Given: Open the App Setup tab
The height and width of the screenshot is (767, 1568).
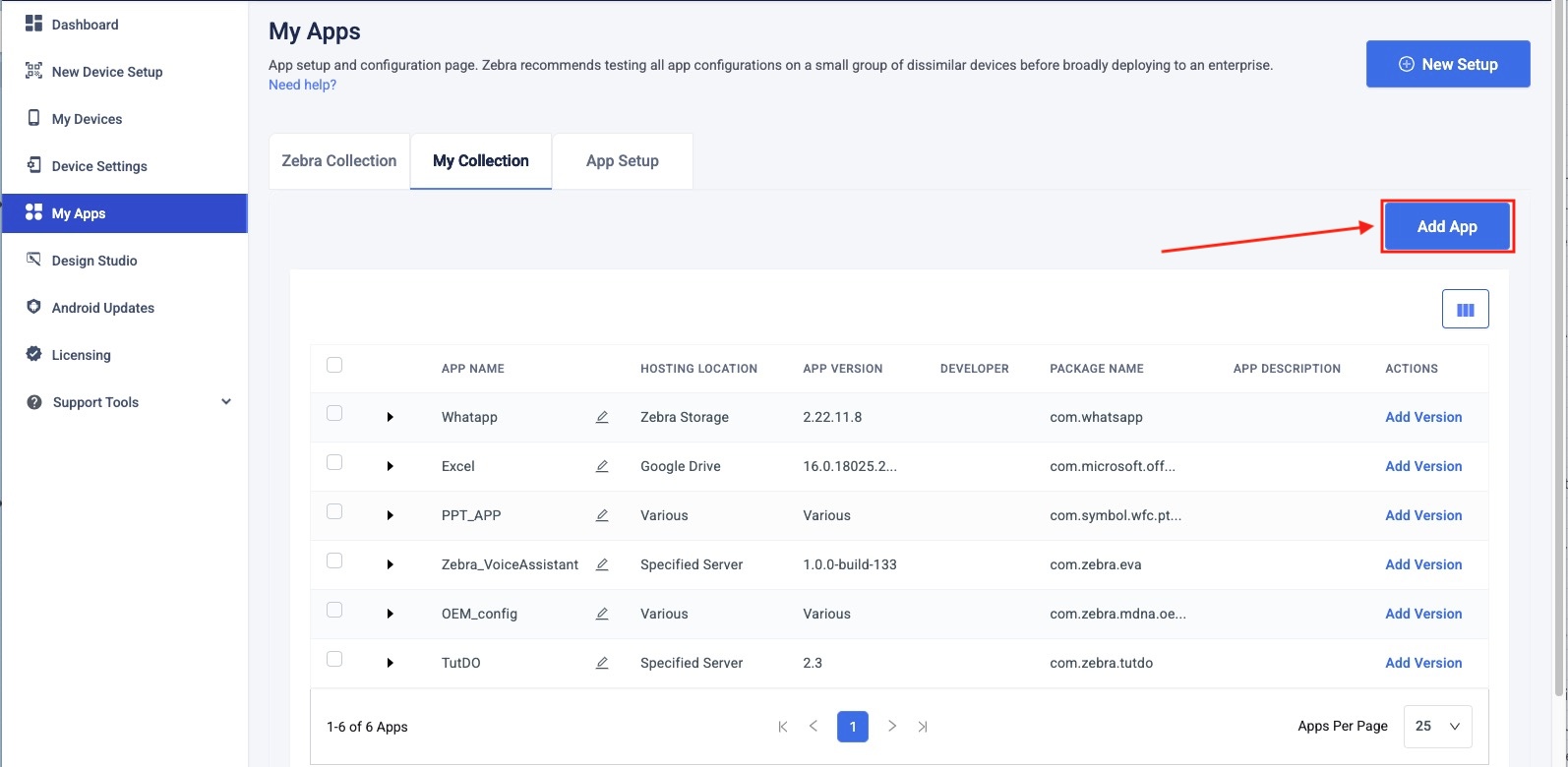Looking at the screenshot, I should [623, 161].
